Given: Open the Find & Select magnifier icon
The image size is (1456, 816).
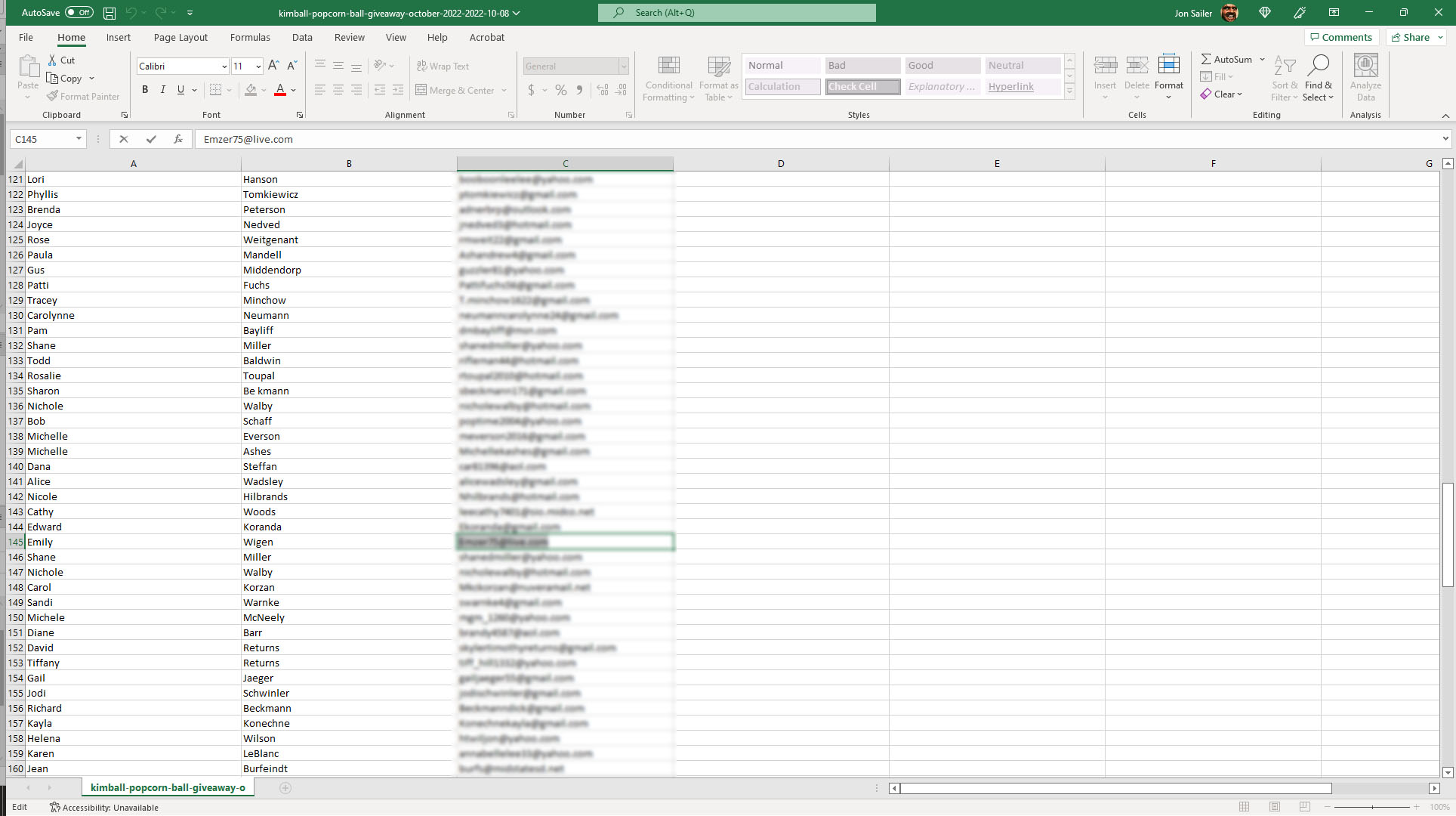Looking at the screenshot, I should [1319, 66].
